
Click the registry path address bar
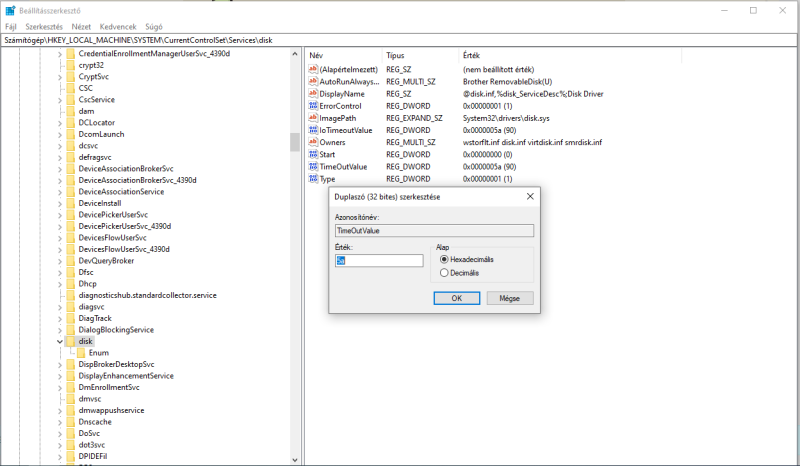tap(399, 40)
